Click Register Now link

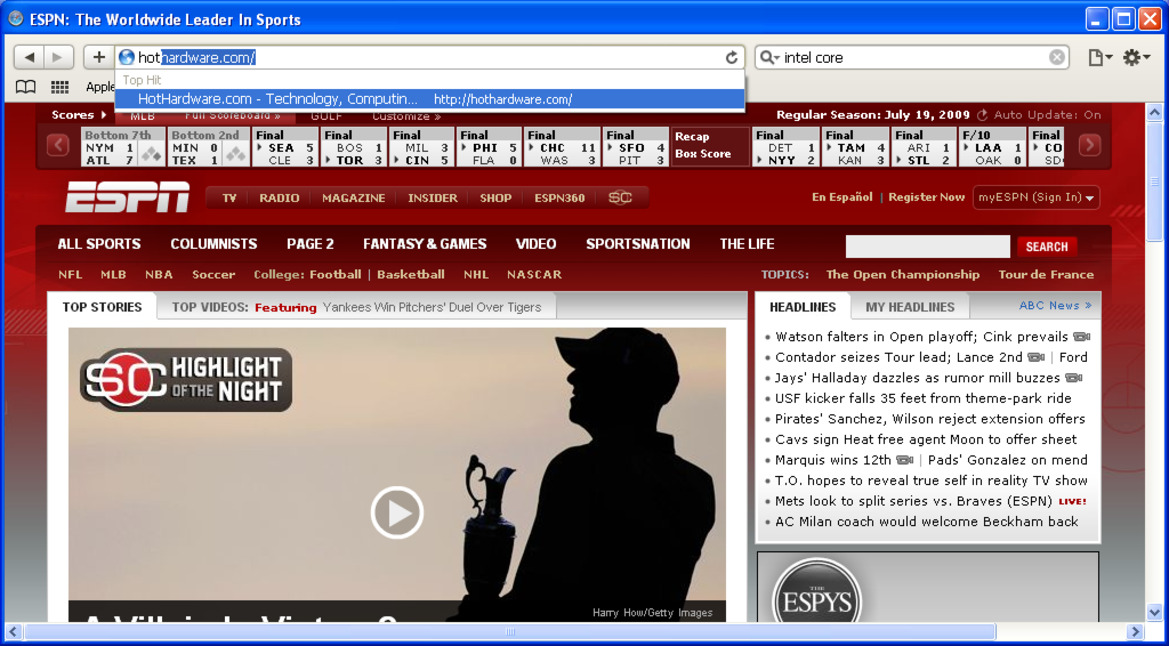coord(927,197)
